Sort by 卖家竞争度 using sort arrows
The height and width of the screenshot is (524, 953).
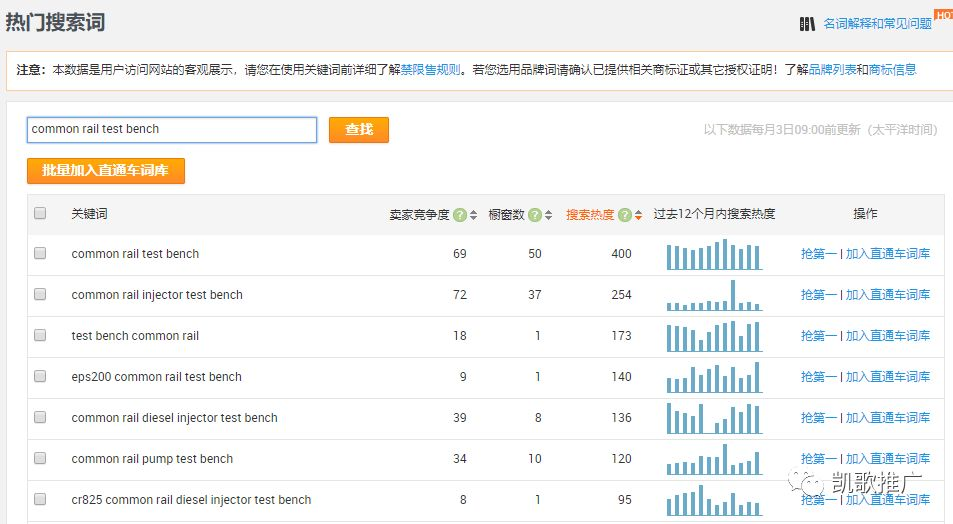pos(473,214)
